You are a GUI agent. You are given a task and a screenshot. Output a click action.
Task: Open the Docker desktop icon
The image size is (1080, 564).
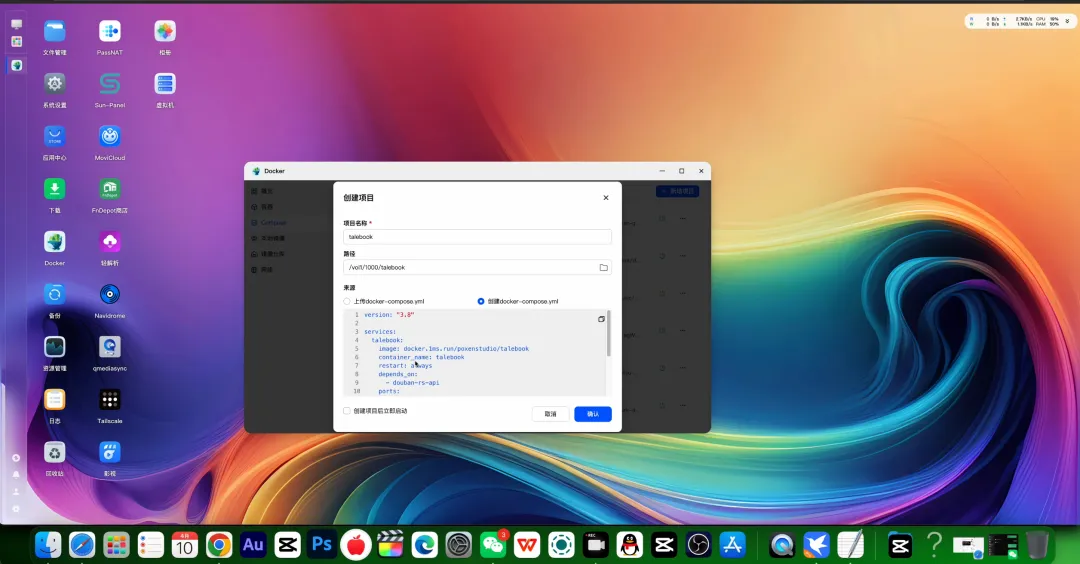pos(54,242)
